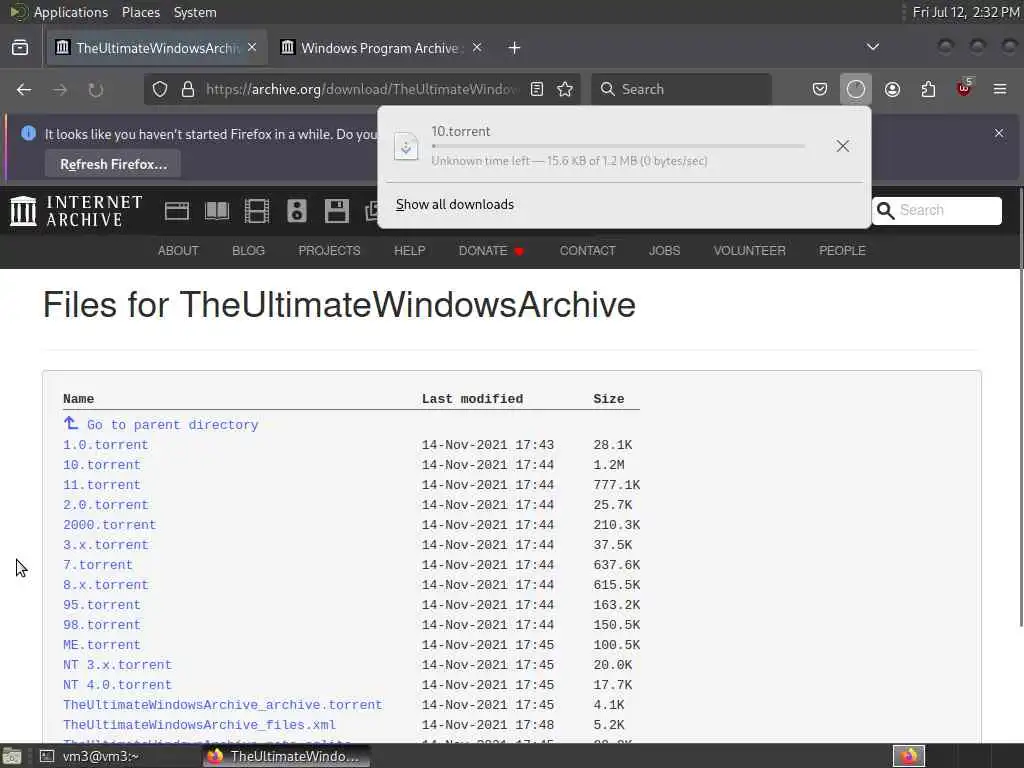This screenshot has width=1024, height=768.
Task: Open Internet Archive Software floppy icon
Action: point(336,211)
